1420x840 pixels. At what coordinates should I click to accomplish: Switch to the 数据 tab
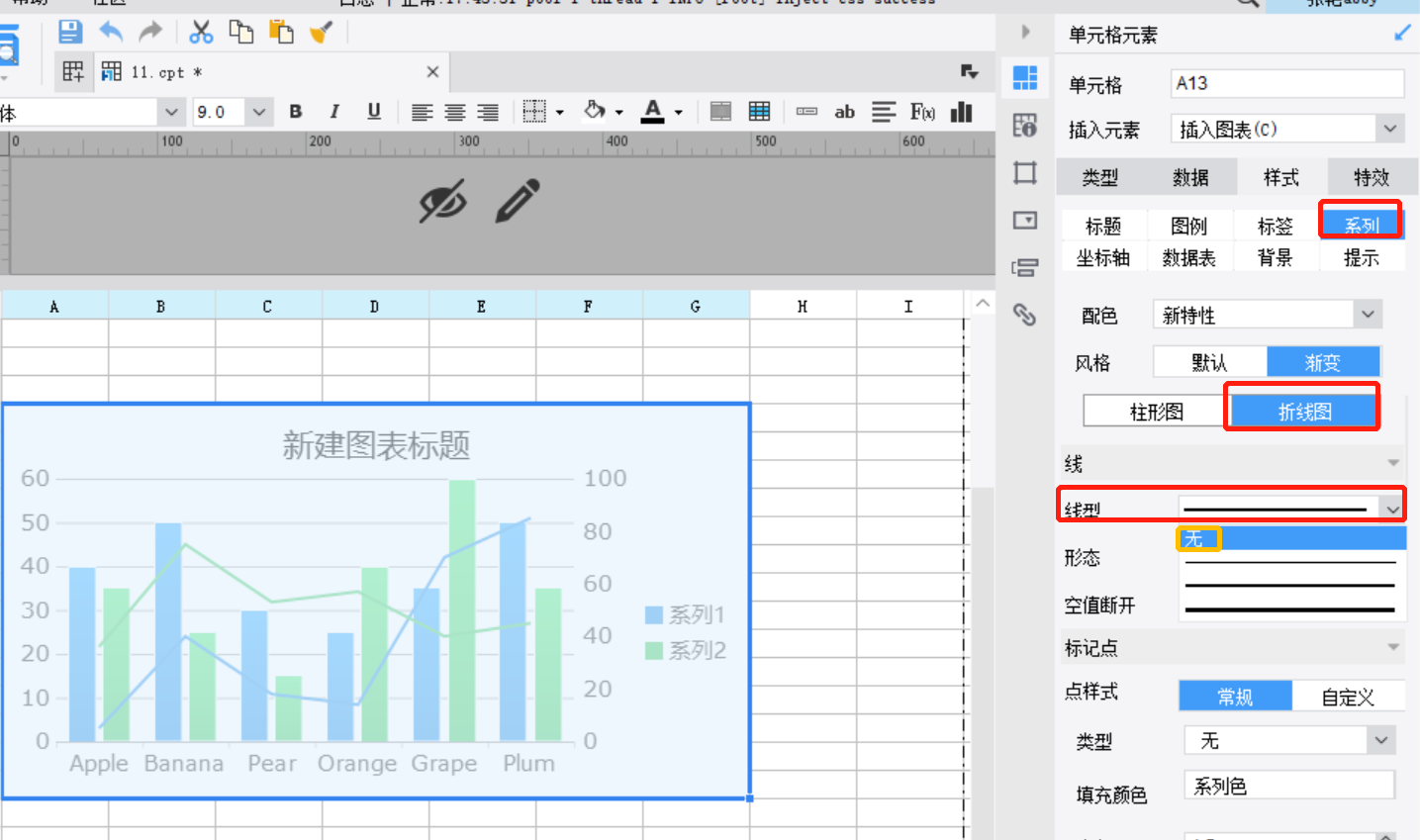pos(1190,177)
